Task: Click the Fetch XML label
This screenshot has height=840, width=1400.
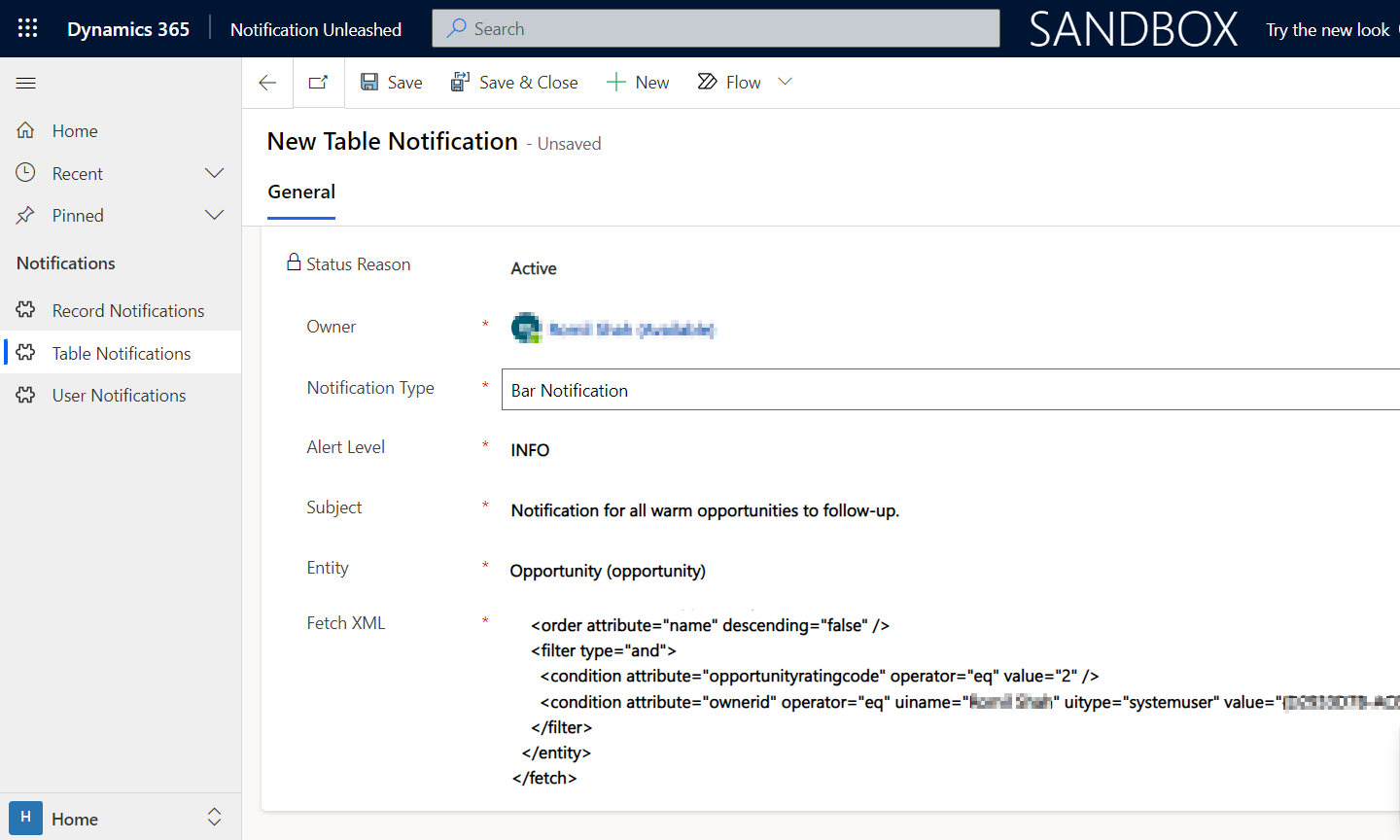Action: click(346, 623)
